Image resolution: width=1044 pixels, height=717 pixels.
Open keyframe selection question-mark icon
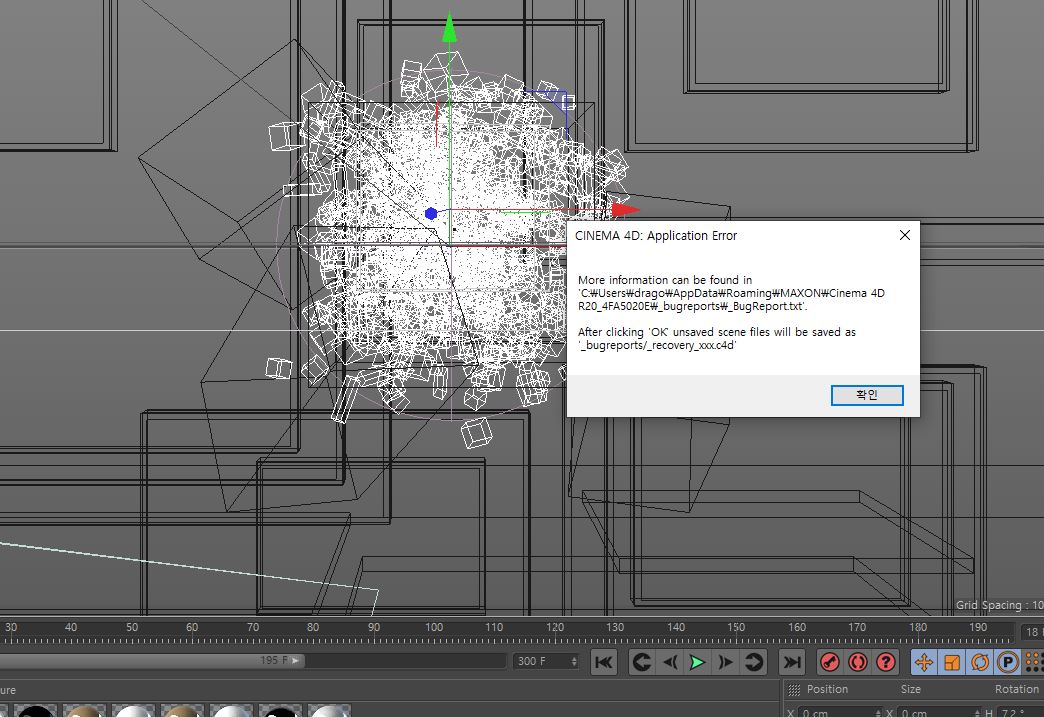click(x=886, y=662)
